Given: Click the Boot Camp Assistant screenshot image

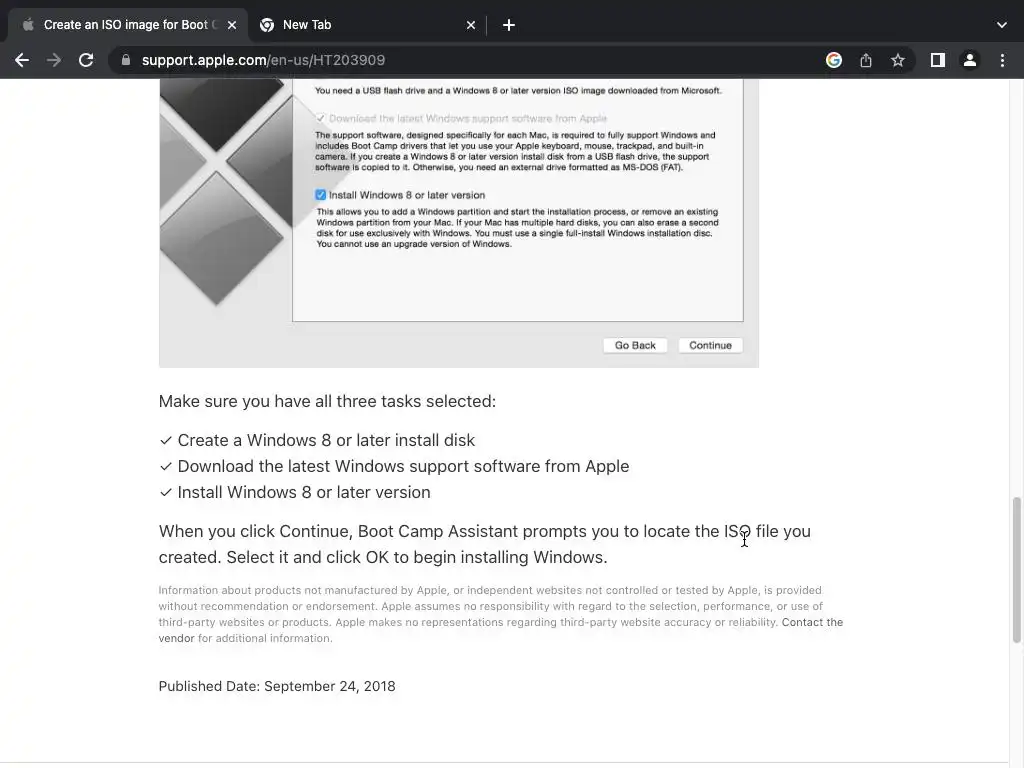Looking at the screenshot, I should [x=458, y=223].
